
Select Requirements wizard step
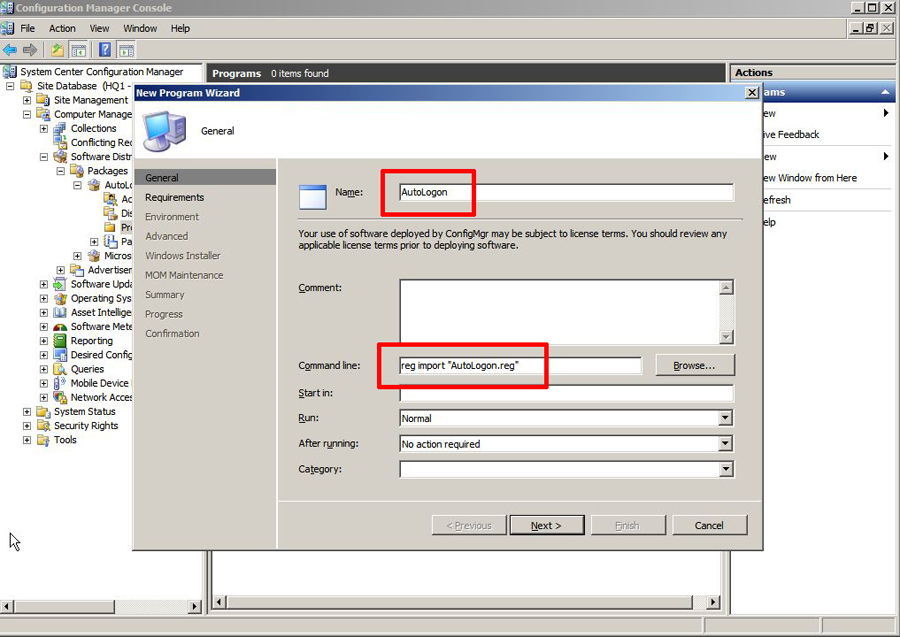174,197
